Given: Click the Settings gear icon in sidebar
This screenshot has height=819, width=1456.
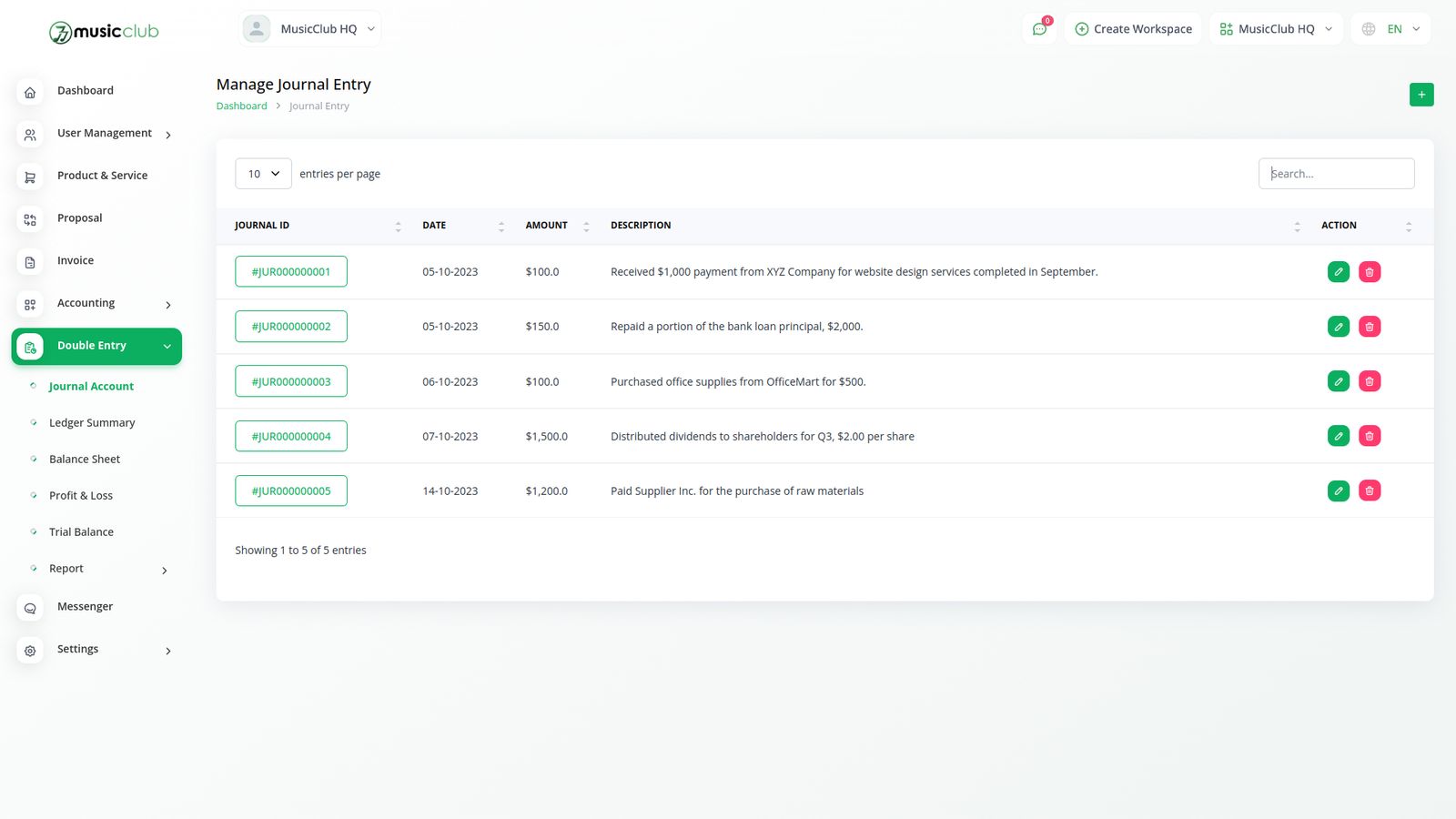Looking at the screenshot, I should point(30,651).
